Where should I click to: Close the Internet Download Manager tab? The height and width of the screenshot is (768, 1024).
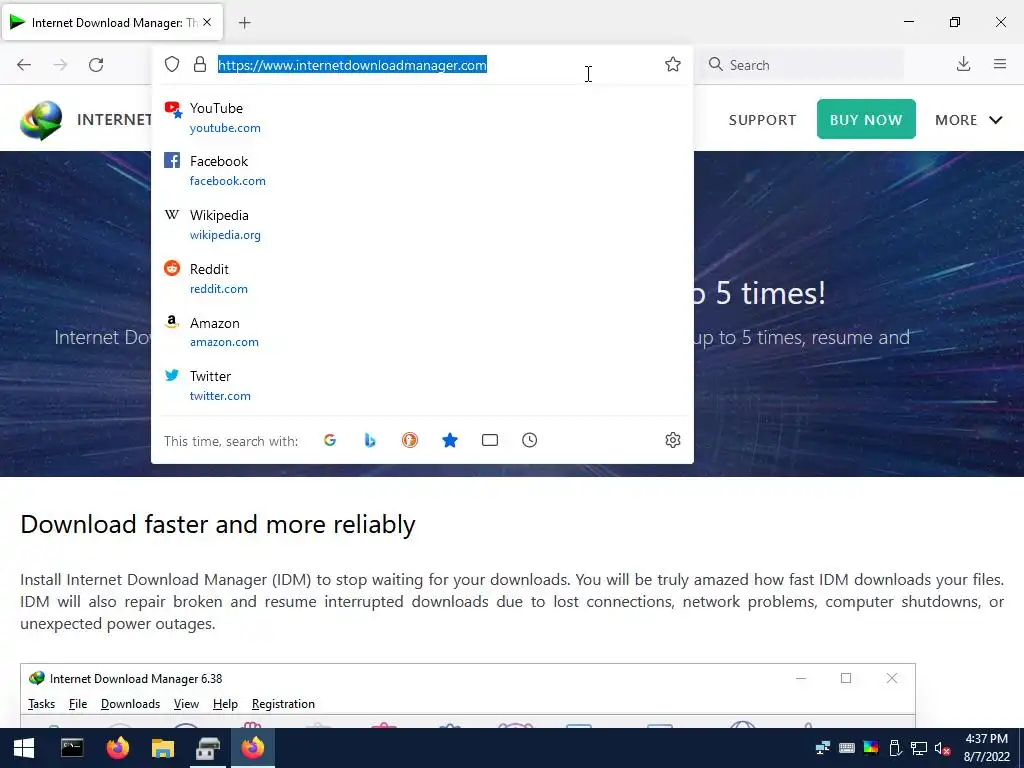[x=207, y=22]
